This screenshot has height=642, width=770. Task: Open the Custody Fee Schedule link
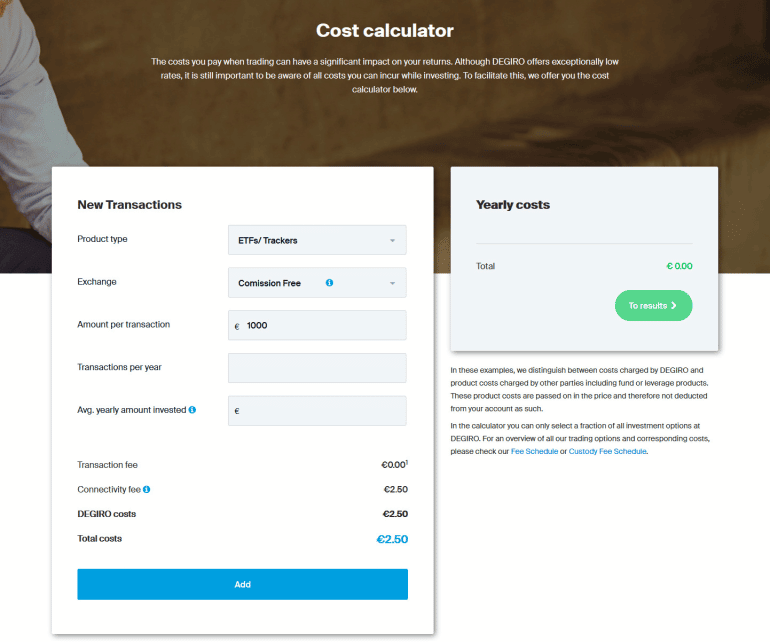pos(608,452)
